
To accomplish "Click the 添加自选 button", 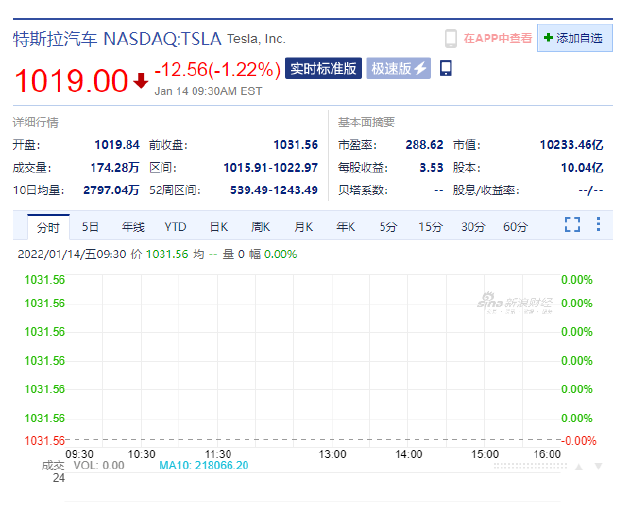I will pyautogui.click(x=575, y=38).
